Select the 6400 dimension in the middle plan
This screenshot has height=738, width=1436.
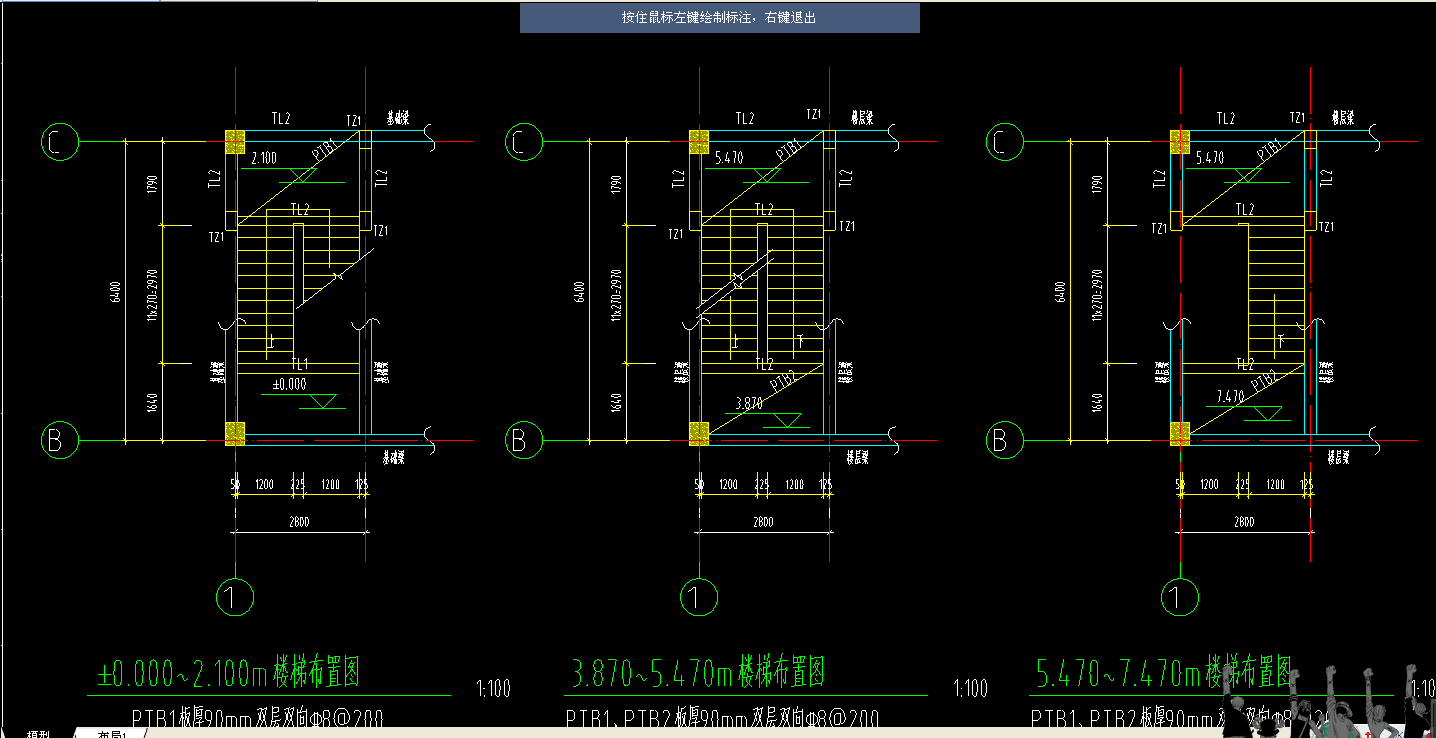point(580,292)
